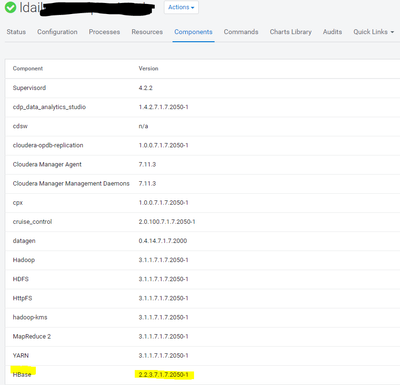Select the HDFS version value
The image size is (400, 385).
(163, 279)
